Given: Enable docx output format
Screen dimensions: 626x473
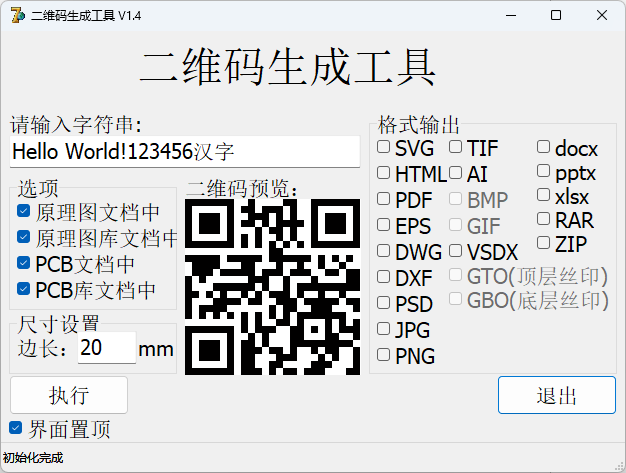Looking at the screenshot, I should [543, 147].
